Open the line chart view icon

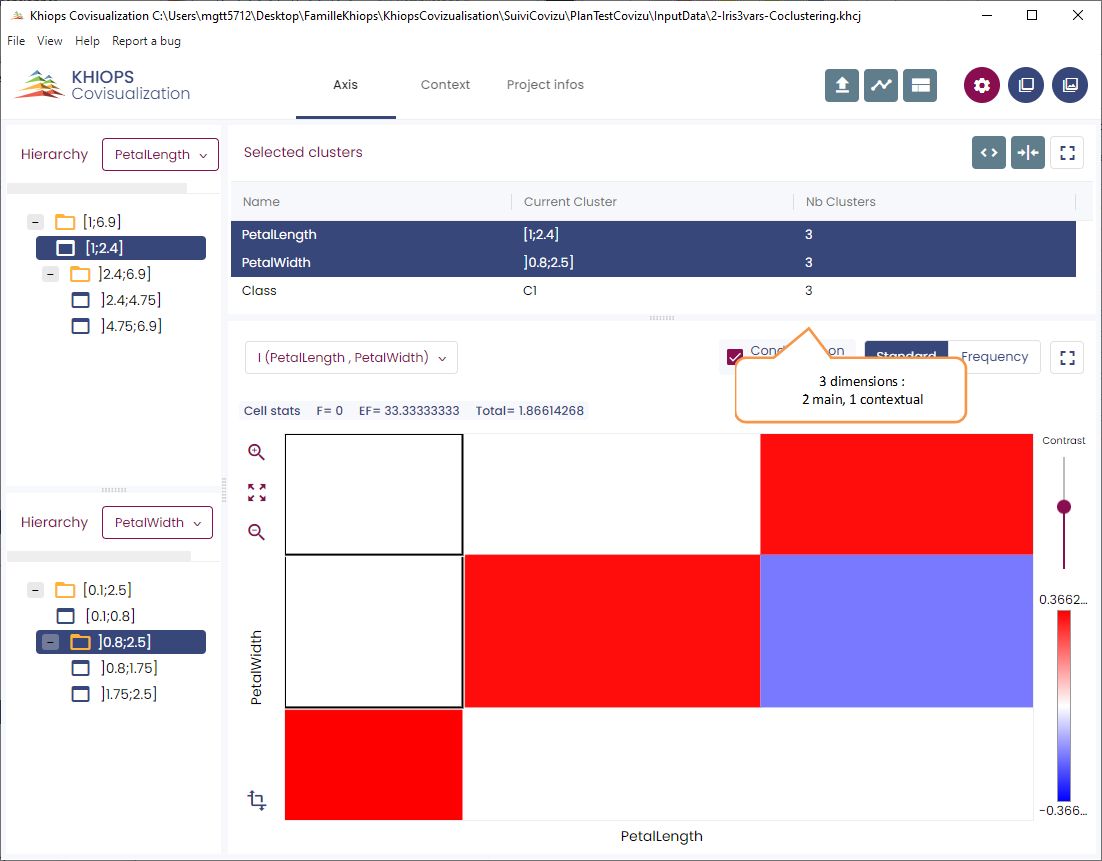point(881,86)
